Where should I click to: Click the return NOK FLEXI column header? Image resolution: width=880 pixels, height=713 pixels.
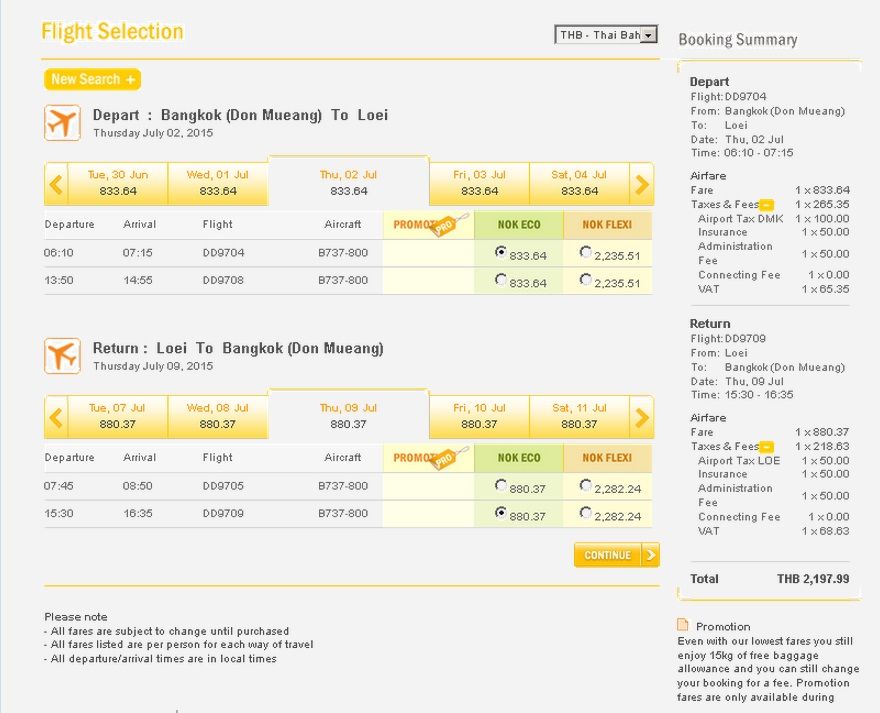[x=607, y=458]
